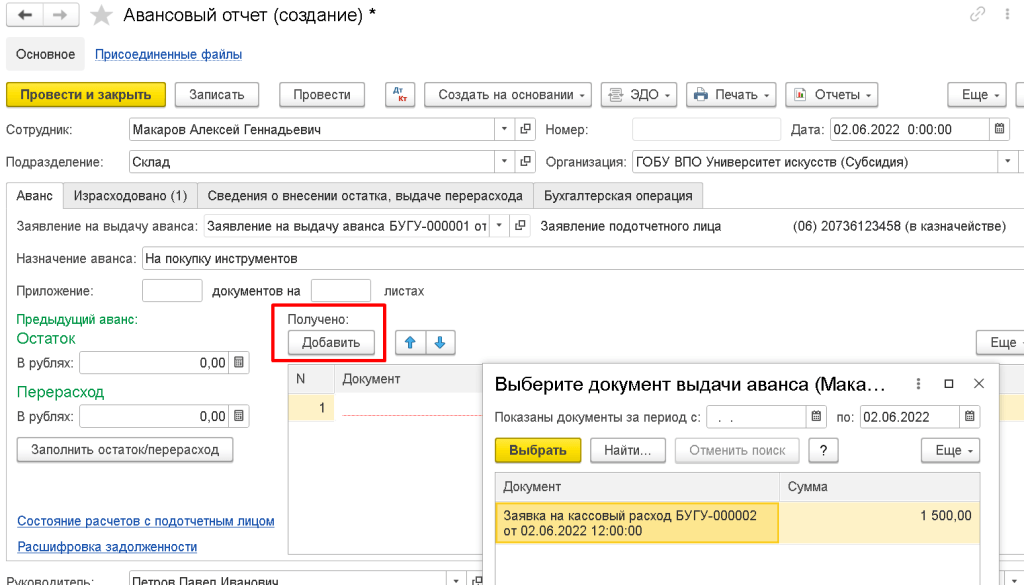
Task: Select the Заявка на кассовый расход row
Action: pyautogui.click(x=636, y=523)
